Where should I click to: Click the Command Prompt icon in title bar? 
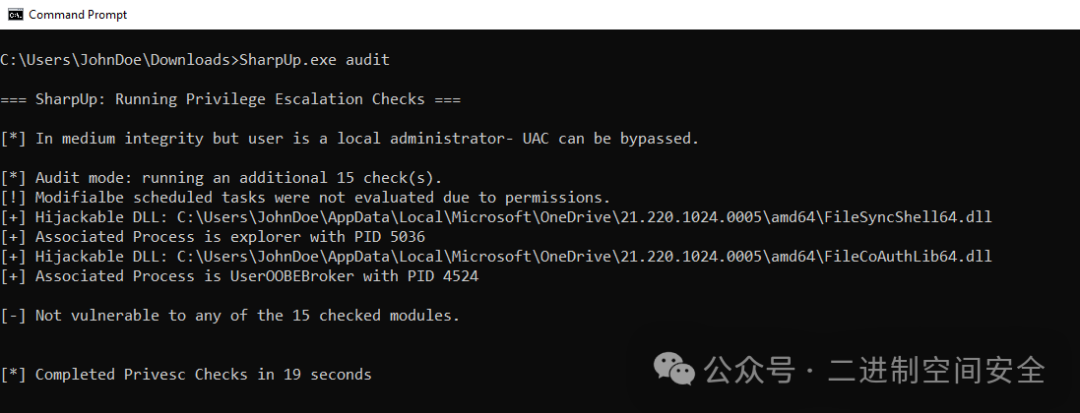click(13, 14)
